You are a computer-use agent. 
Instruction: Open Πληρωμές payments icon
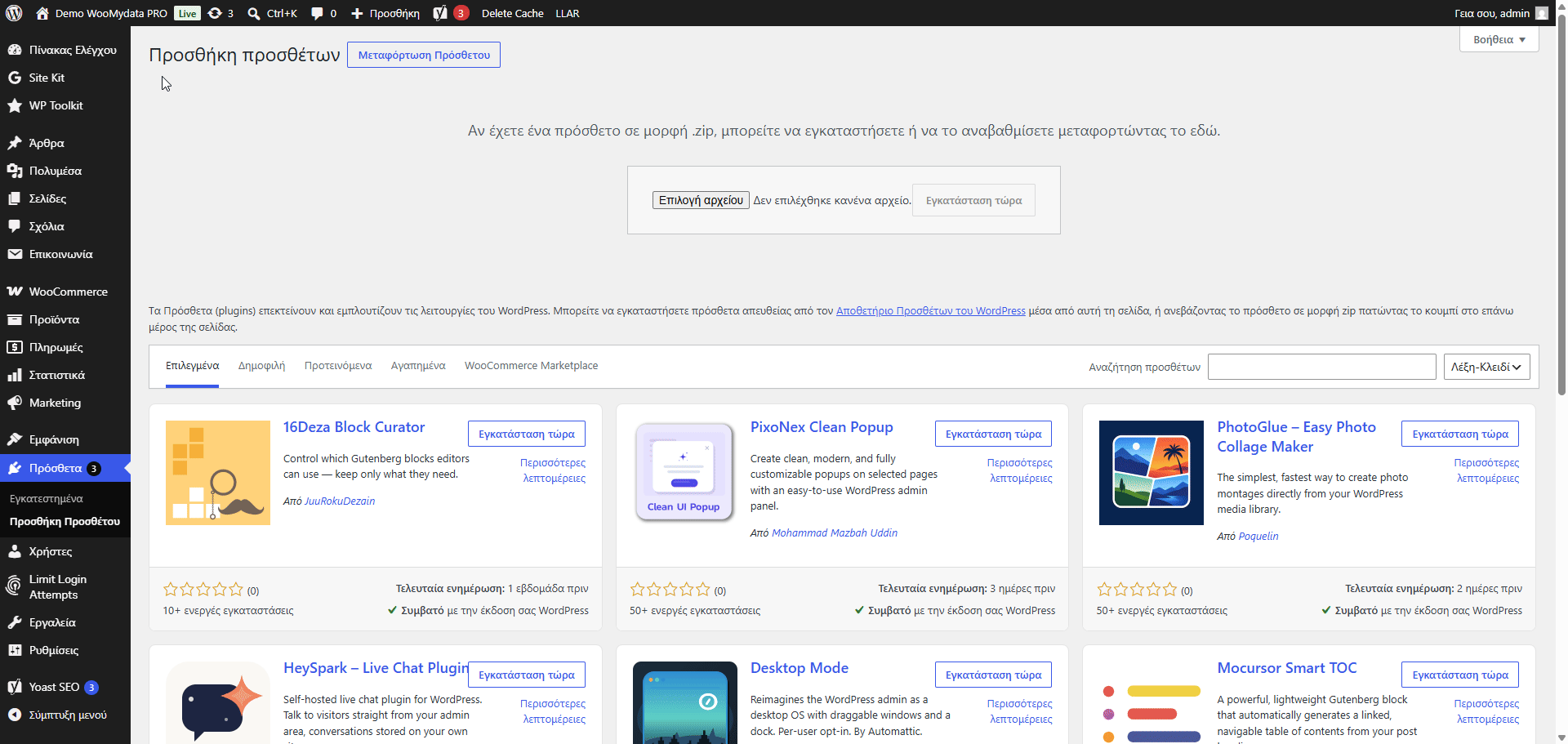point(14,347)
